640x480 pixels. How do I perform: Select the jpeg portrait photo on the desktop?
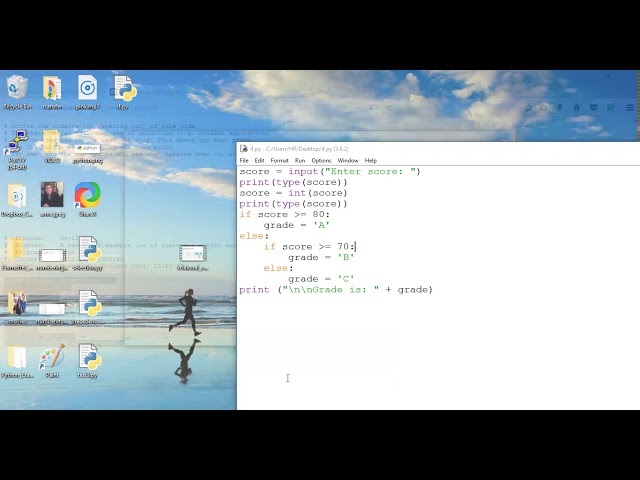(x=52, y=200)
